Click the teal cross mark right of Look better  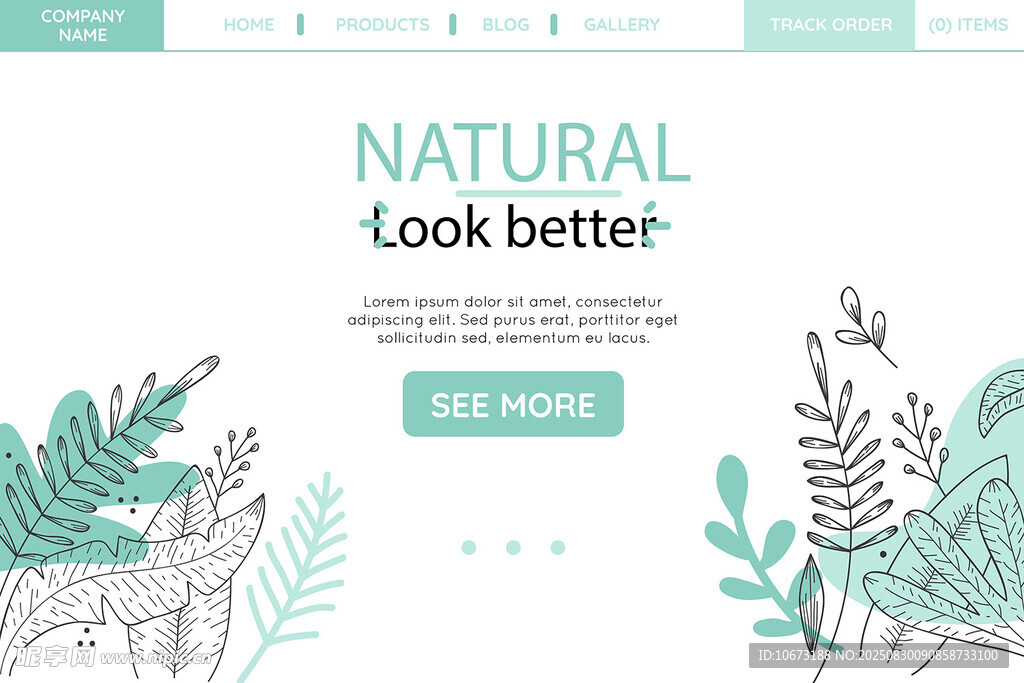[x=655, y=225]
